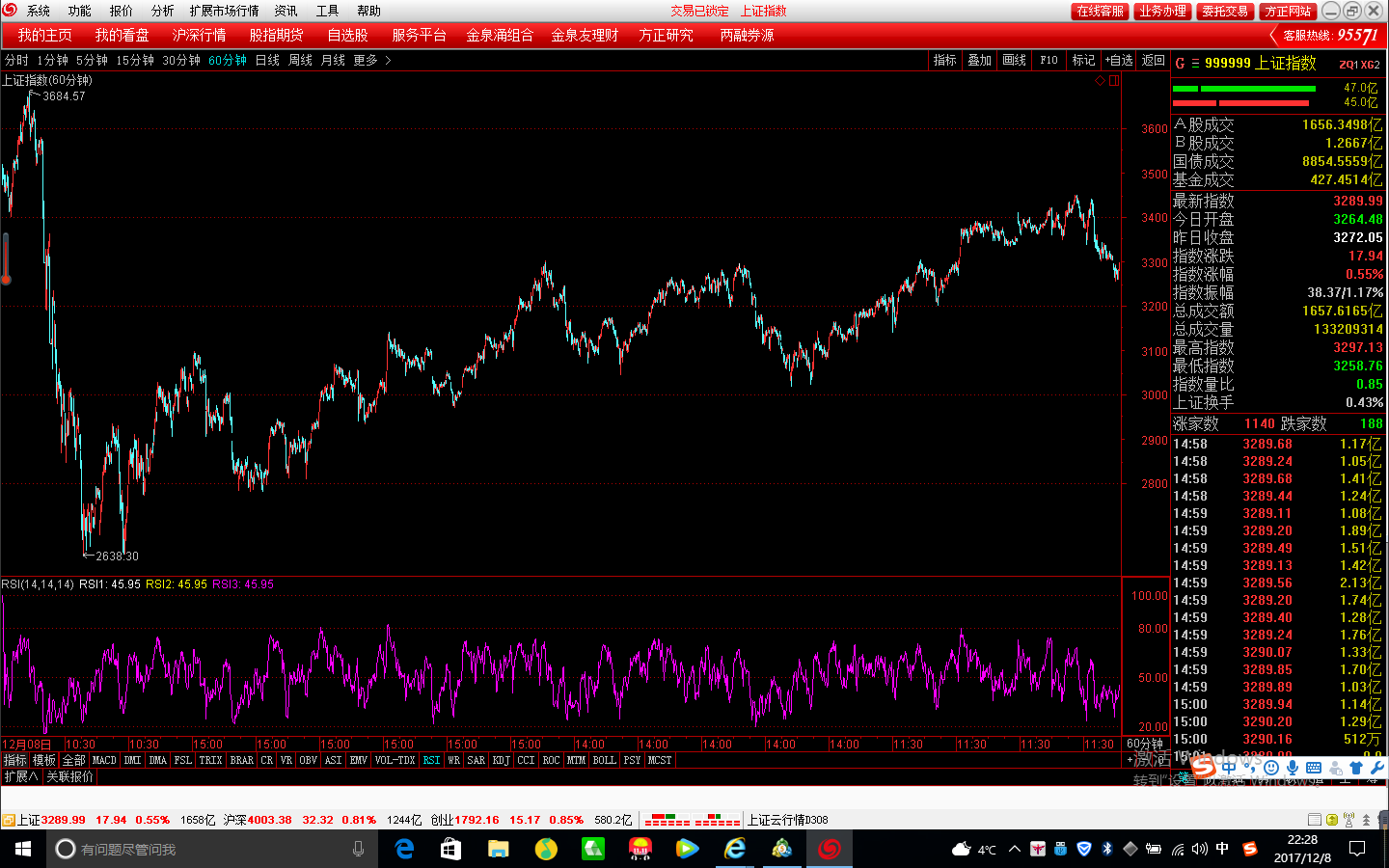Screen dimensions: 1389x868
Task: Select the MACD indicator
Action: point(104,760)
